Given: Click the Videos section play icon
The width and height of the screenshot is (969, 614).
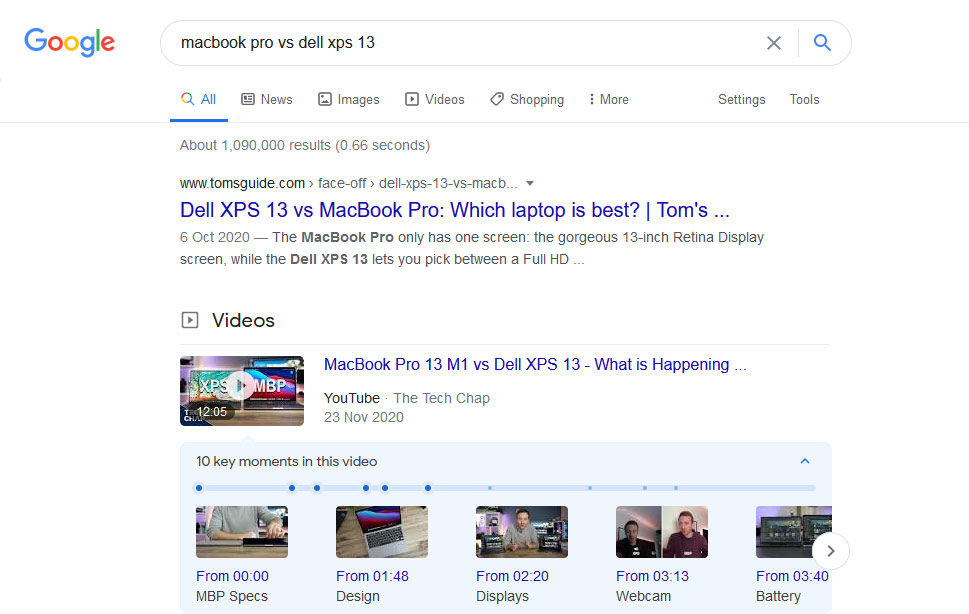Looking at the screenshot, I should click(190, 320).
